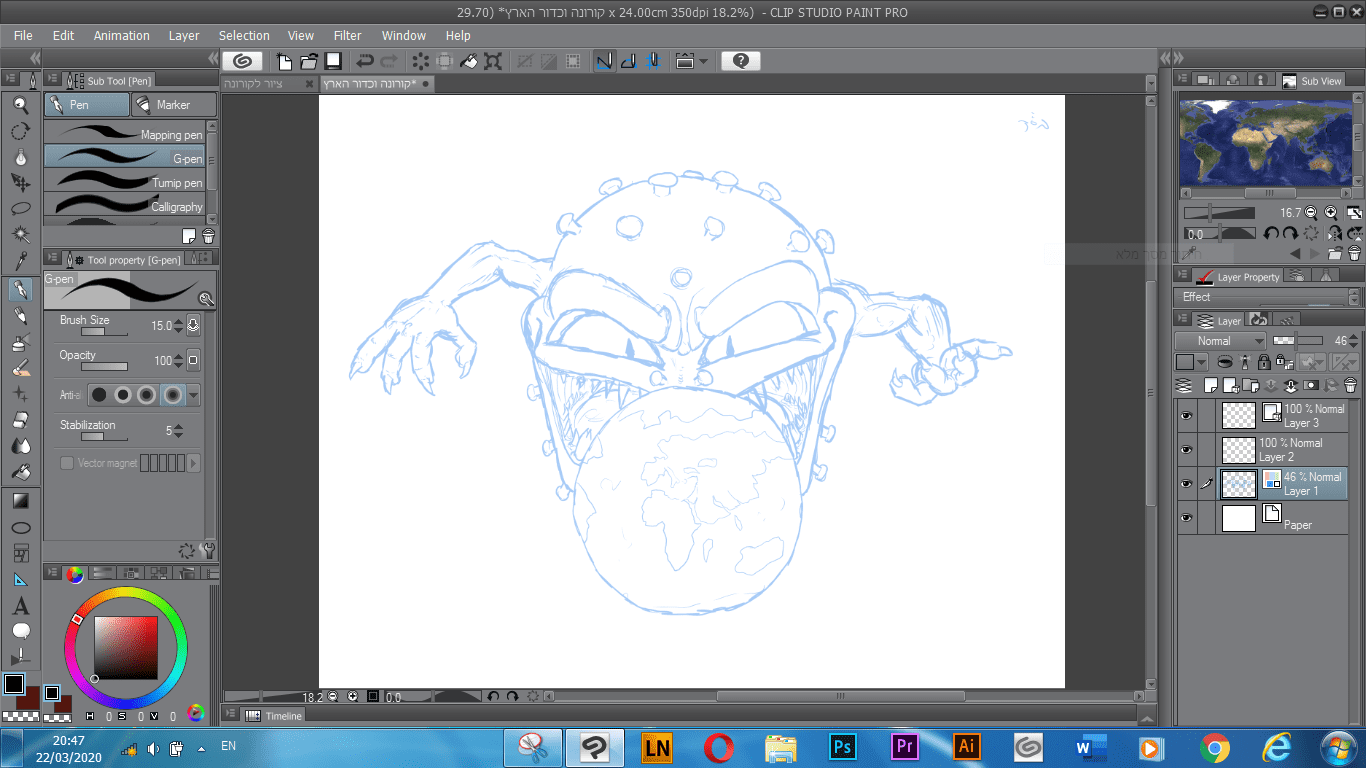Screen dimensions: 1366x768
Task: Select the Text tool
Action: click(x=20, y=606)
